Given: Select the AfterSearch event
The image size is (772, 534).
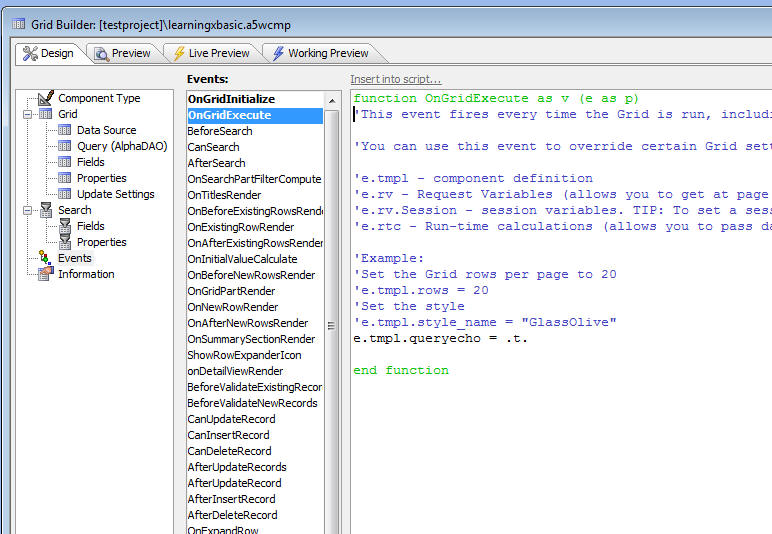Looking at the screenshot, I should [255, 163].
